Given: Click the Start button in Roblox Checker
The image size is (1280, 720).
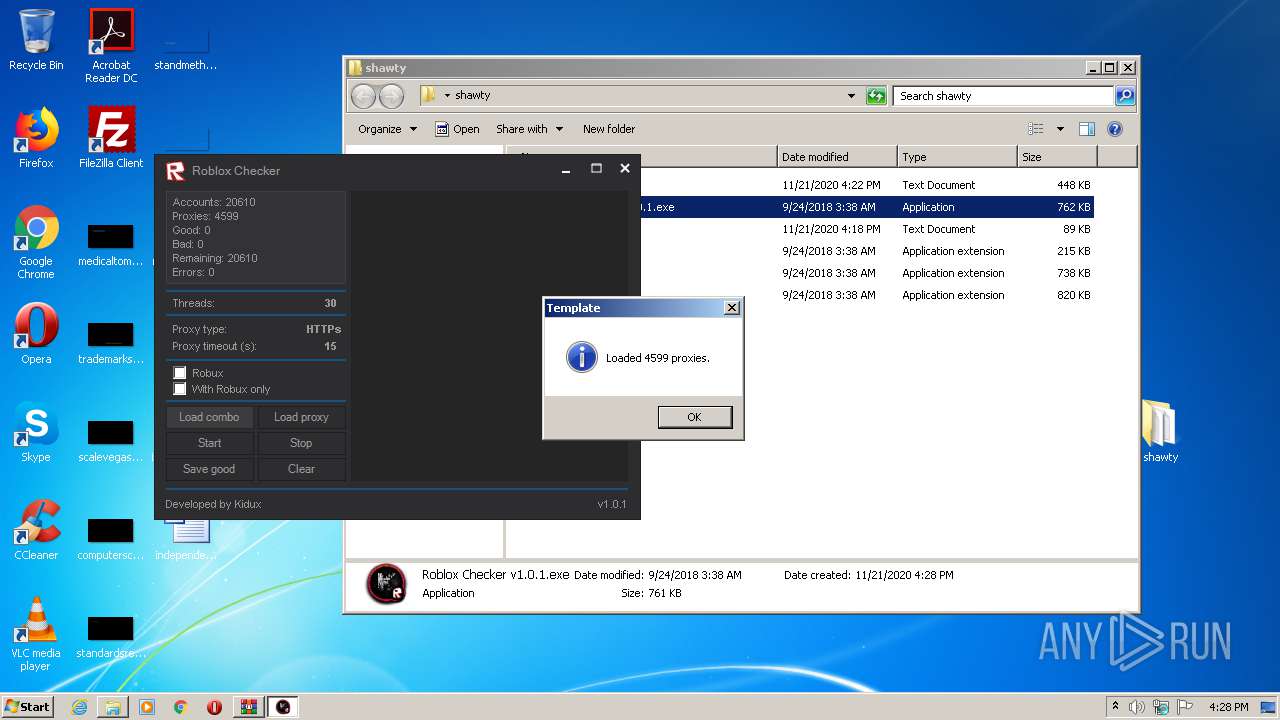Looking at the screenshot, I should [209, 443].
